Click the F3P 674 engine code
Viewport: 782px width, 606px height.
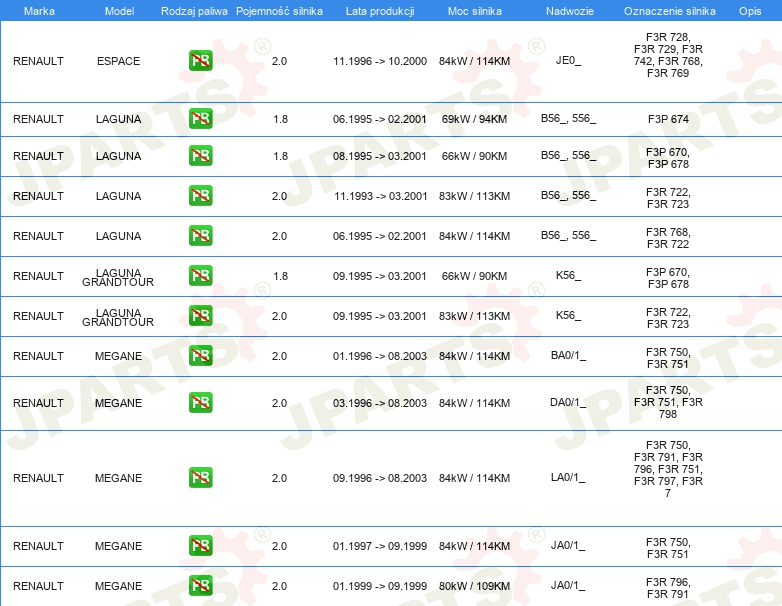pos(668,119)
